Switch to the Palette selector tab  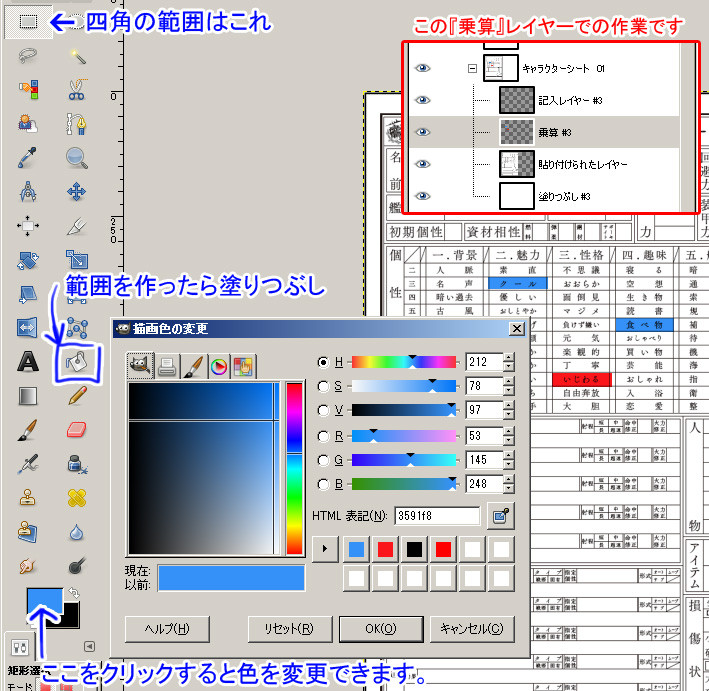244,366
